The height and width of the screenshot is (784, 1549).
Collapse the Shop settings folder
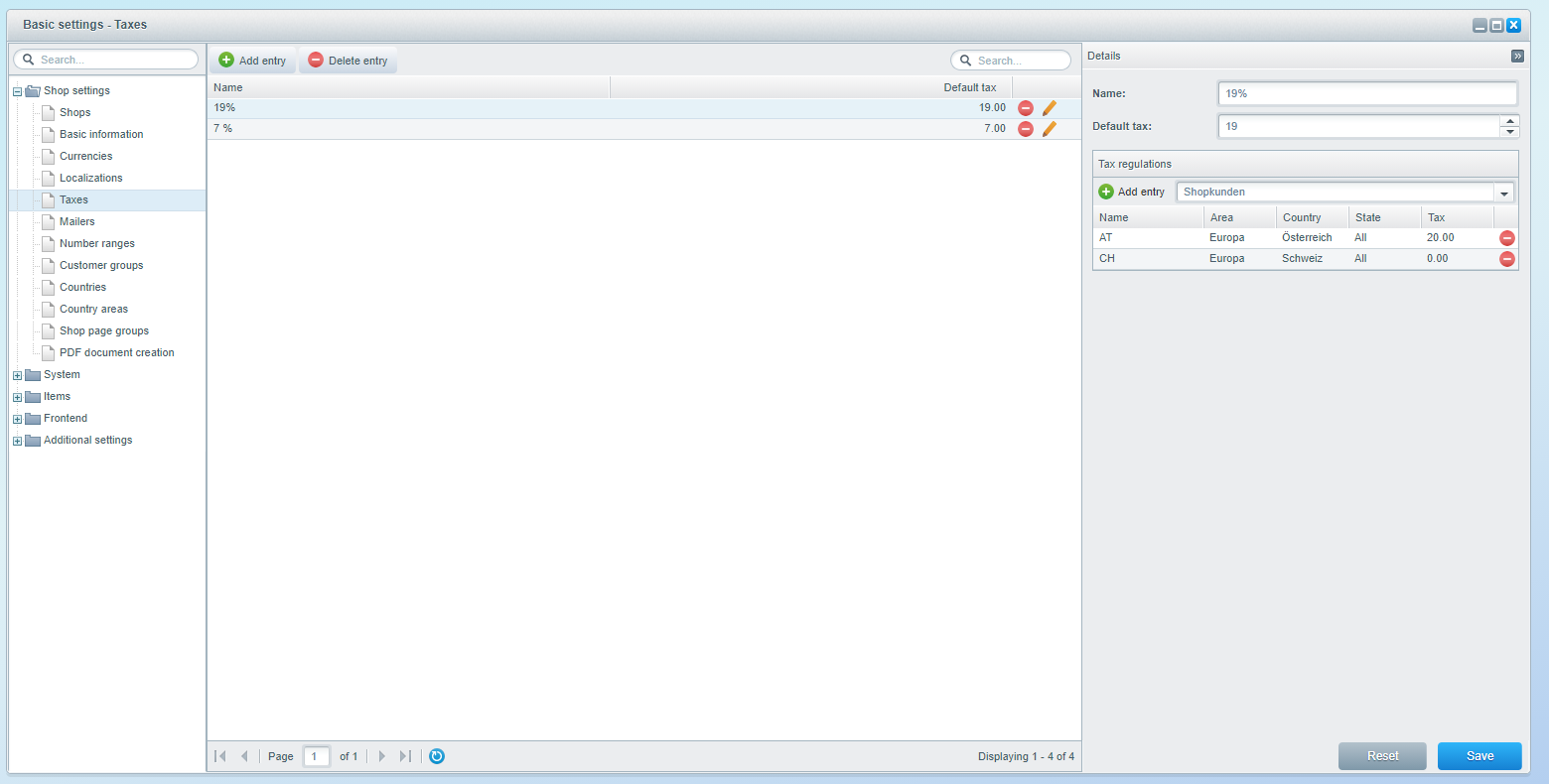(17, 91)
